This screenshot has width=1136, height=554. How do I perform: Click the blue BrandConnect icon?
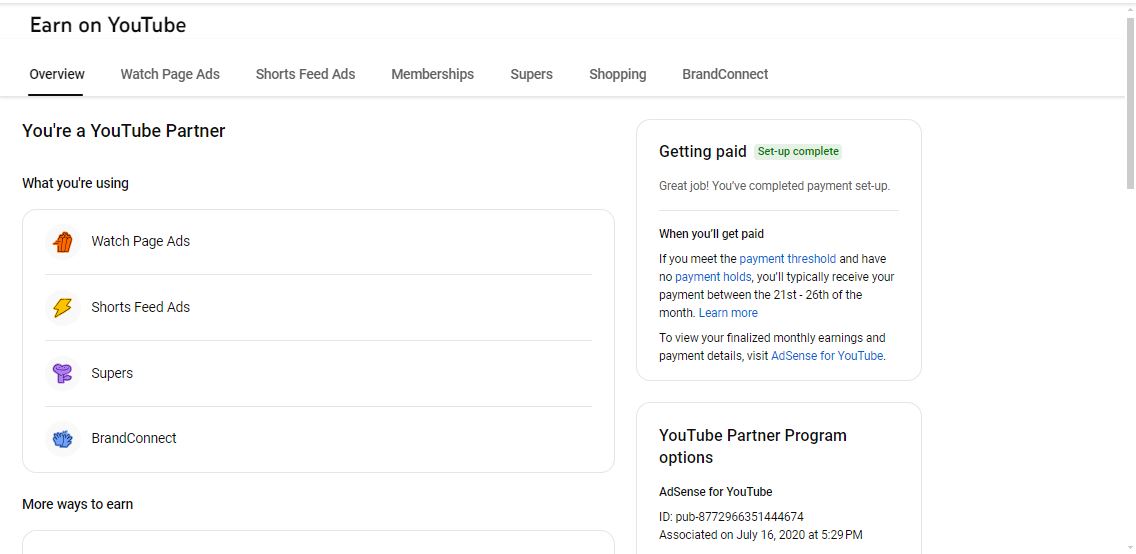[63, 439]
